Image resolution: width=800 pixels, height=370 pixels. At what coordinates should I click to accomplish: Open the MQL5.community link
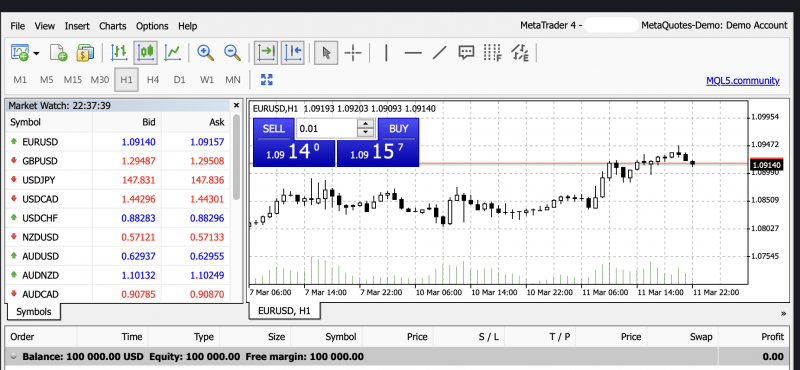tap(743, 80)
